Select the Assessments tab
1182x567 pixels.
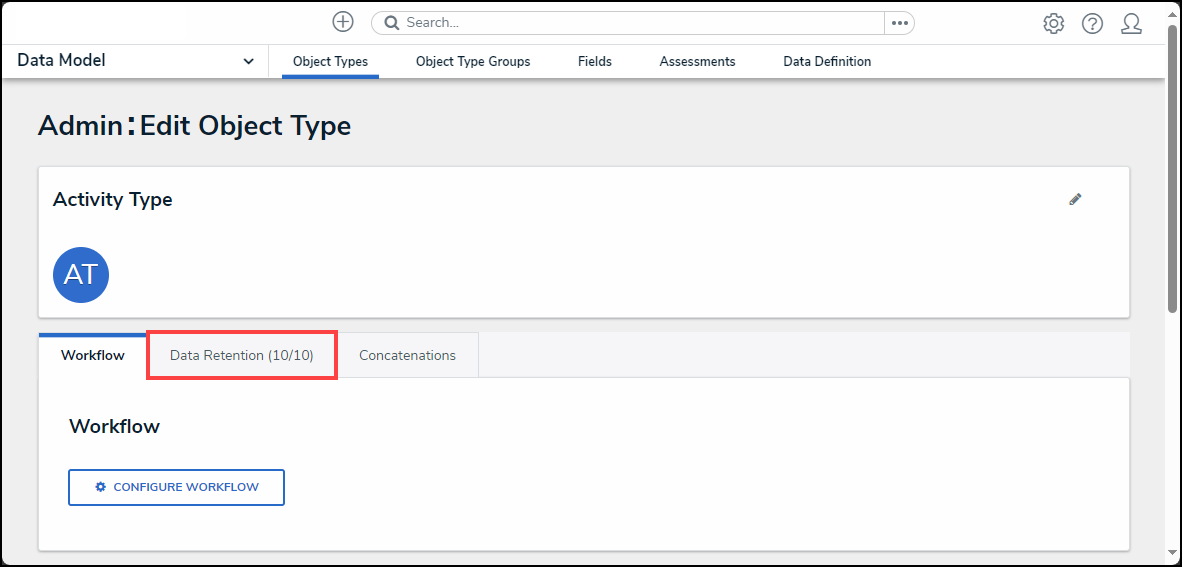pyautogui.click(x=697, y=62)
